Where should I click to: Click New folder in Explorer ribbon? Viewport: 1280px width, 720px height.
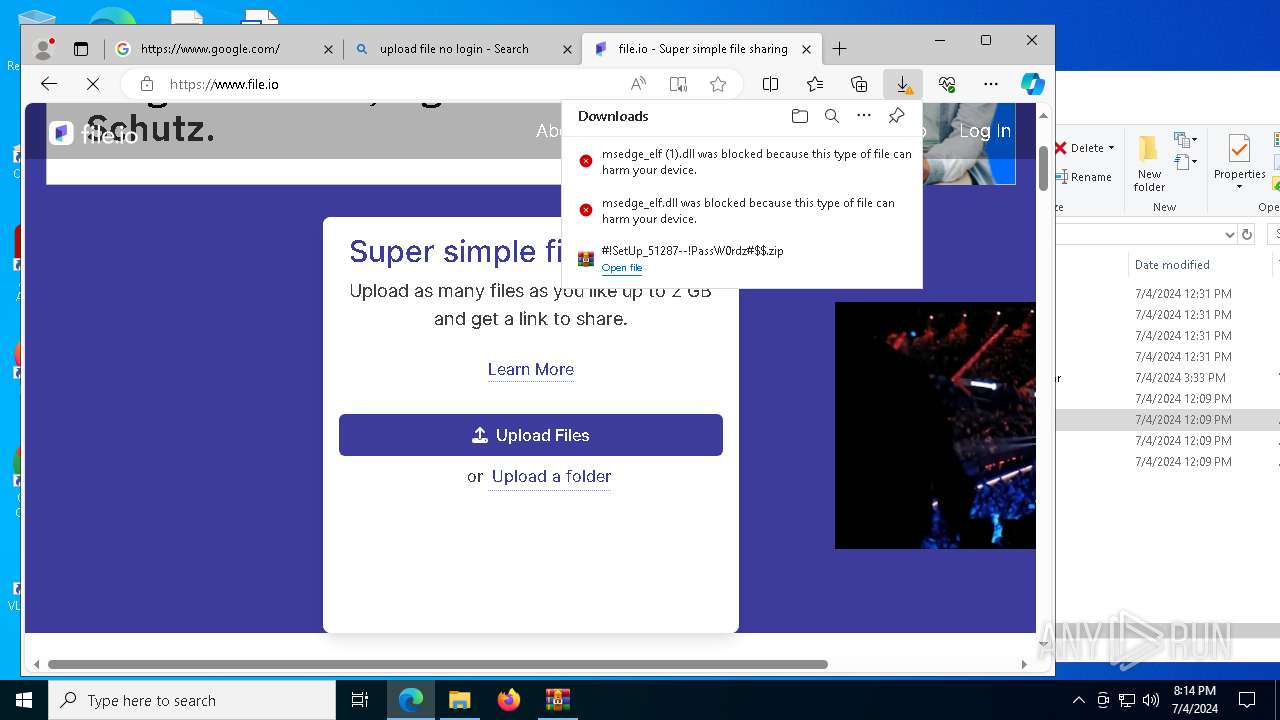coord(1149,165)
